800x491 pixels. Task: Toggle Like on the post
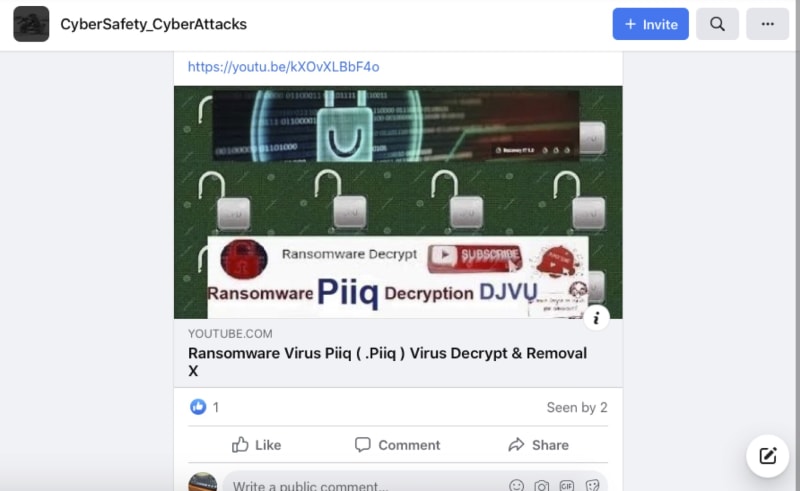point(257,445)
